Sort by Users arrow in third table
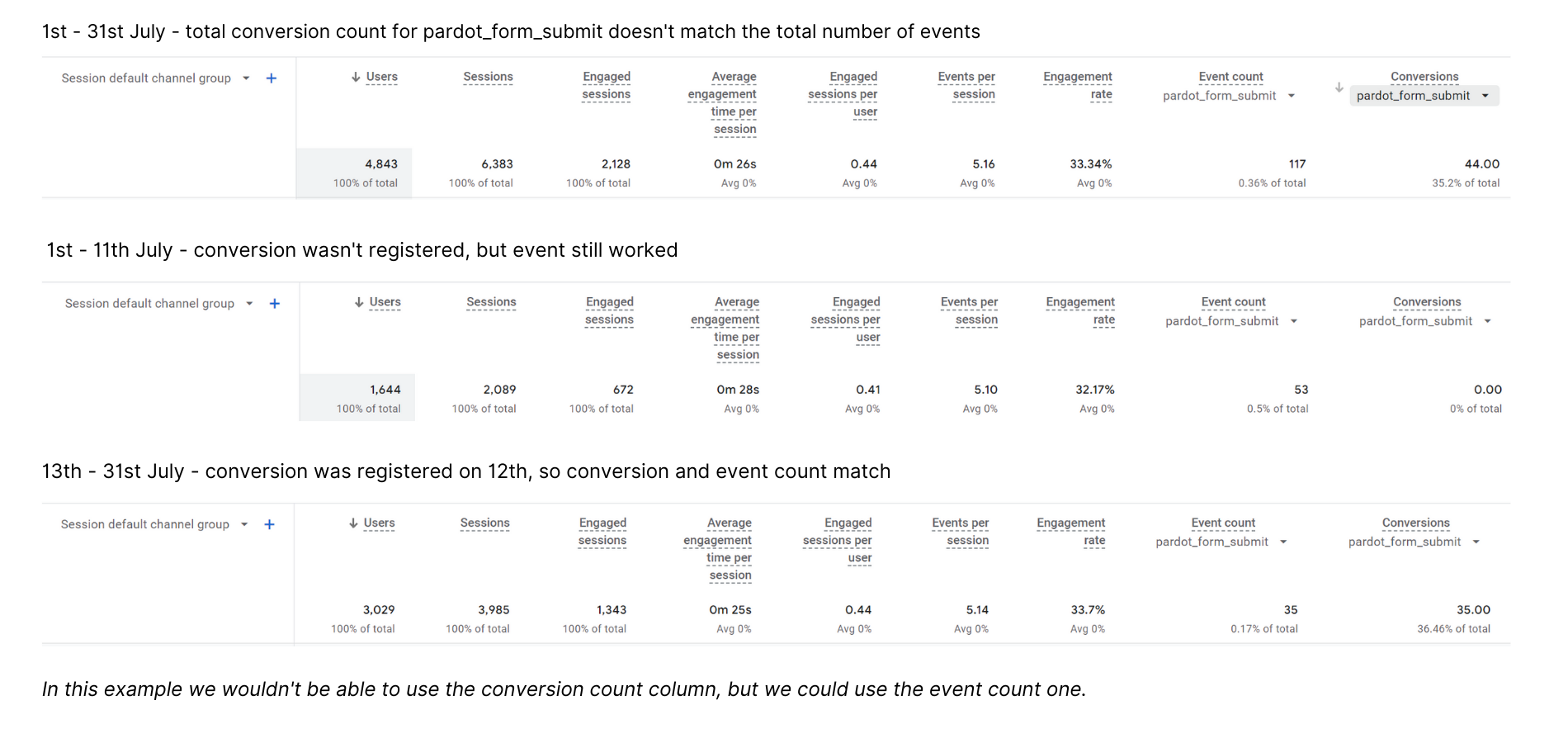Viewport: 1568px width, 743px height. click(353, 523)
